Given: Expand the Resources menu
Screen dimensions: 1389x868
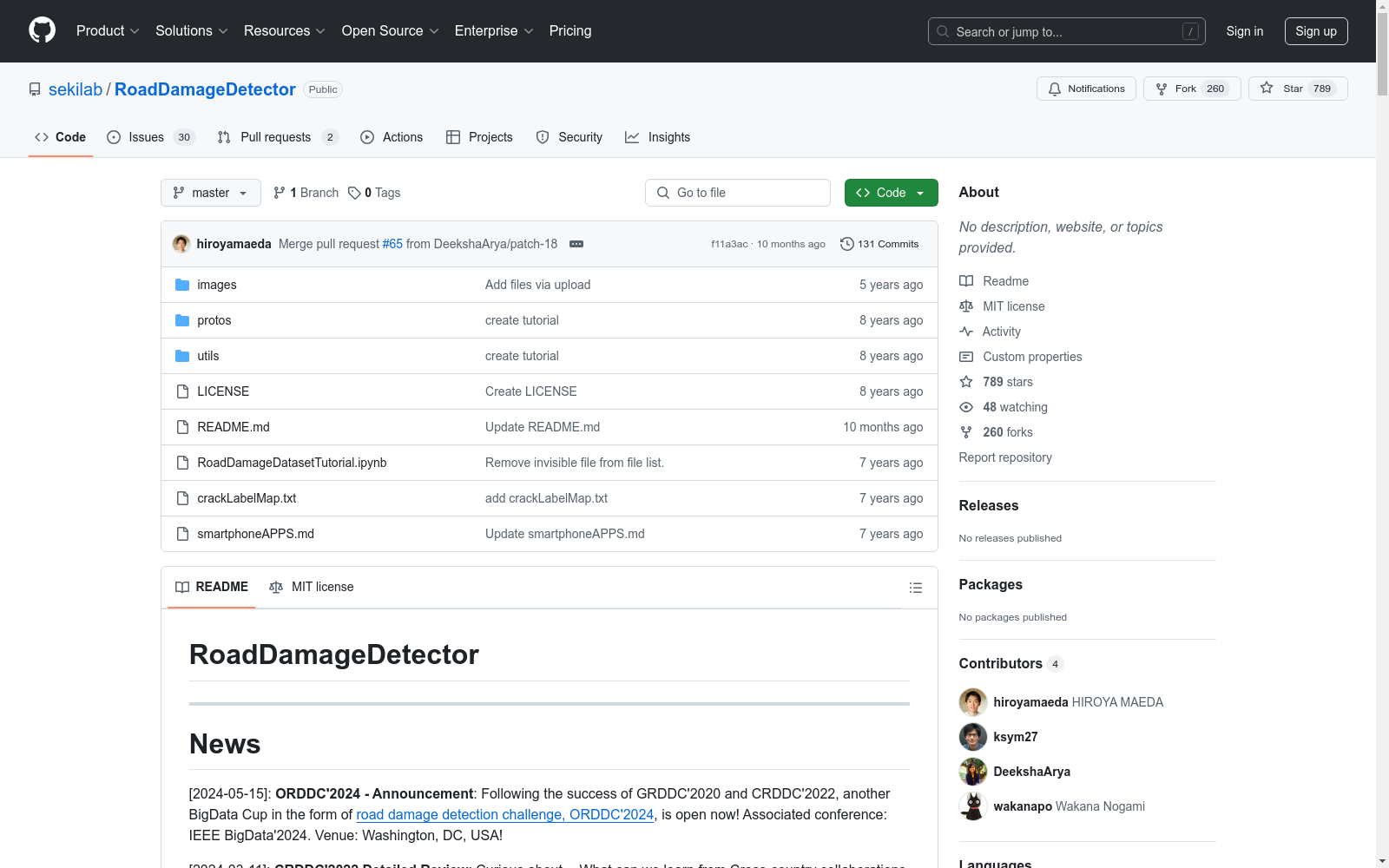Looking at the screenshot, I should pos(285,30).
